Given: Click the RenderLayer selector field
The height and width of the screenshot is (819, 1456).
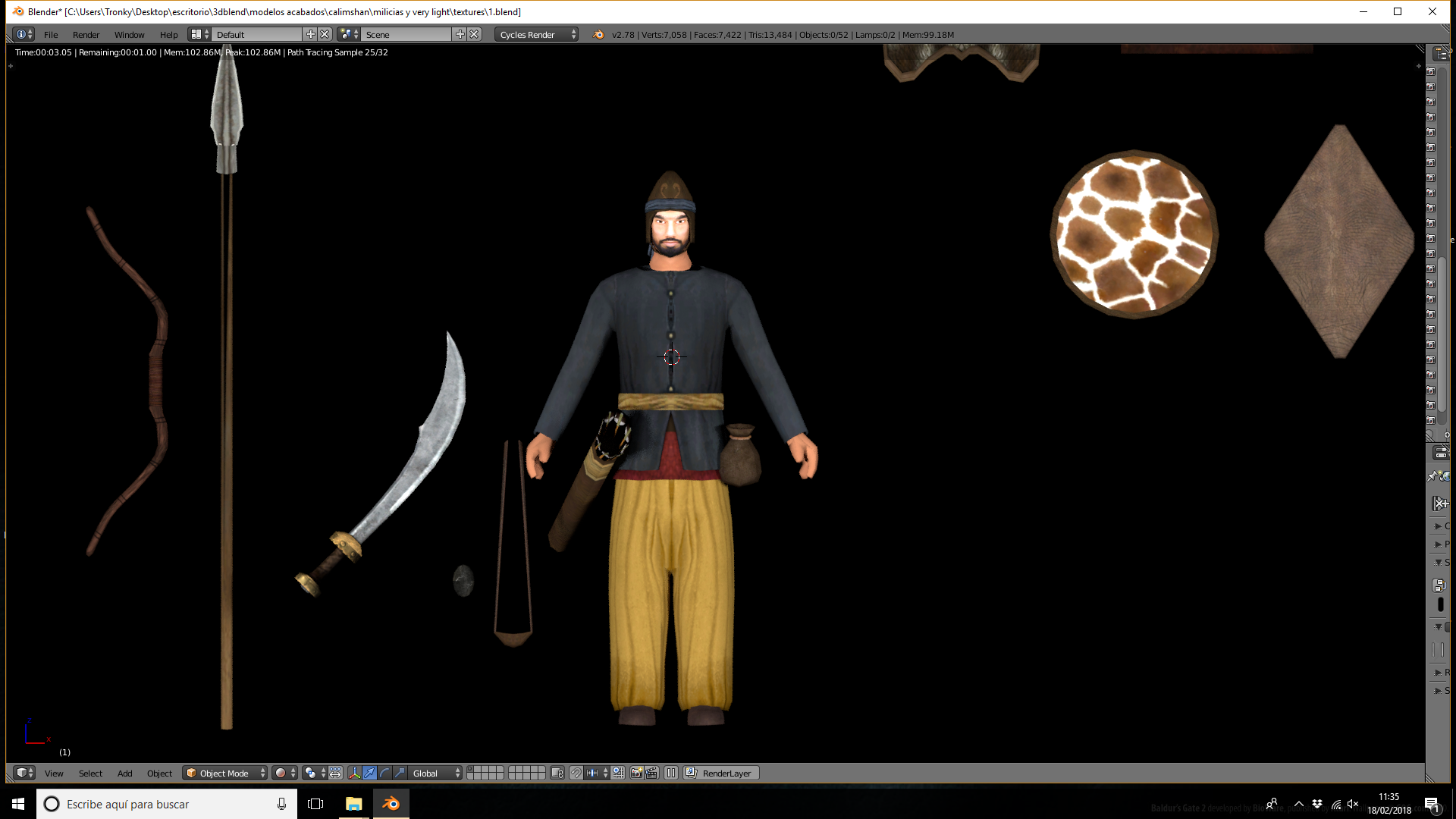Looking at the screenshot, I should pyautogui.click(x=722, y=773).
